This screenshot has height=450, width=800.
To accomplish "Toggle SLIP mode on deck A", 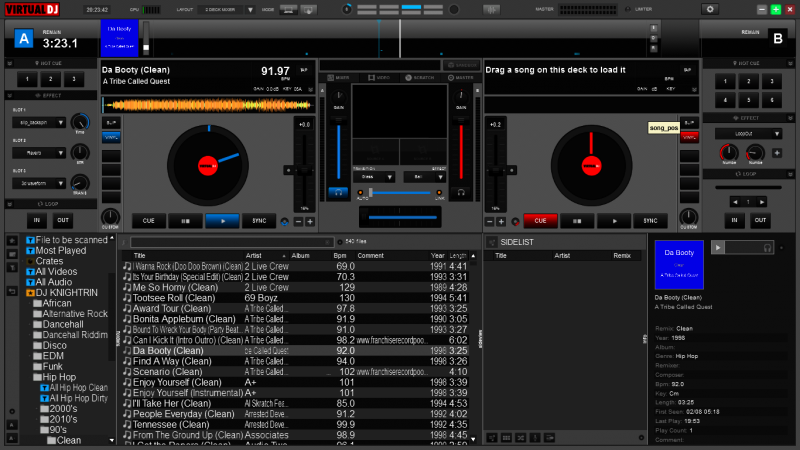I will pos(110,122).
